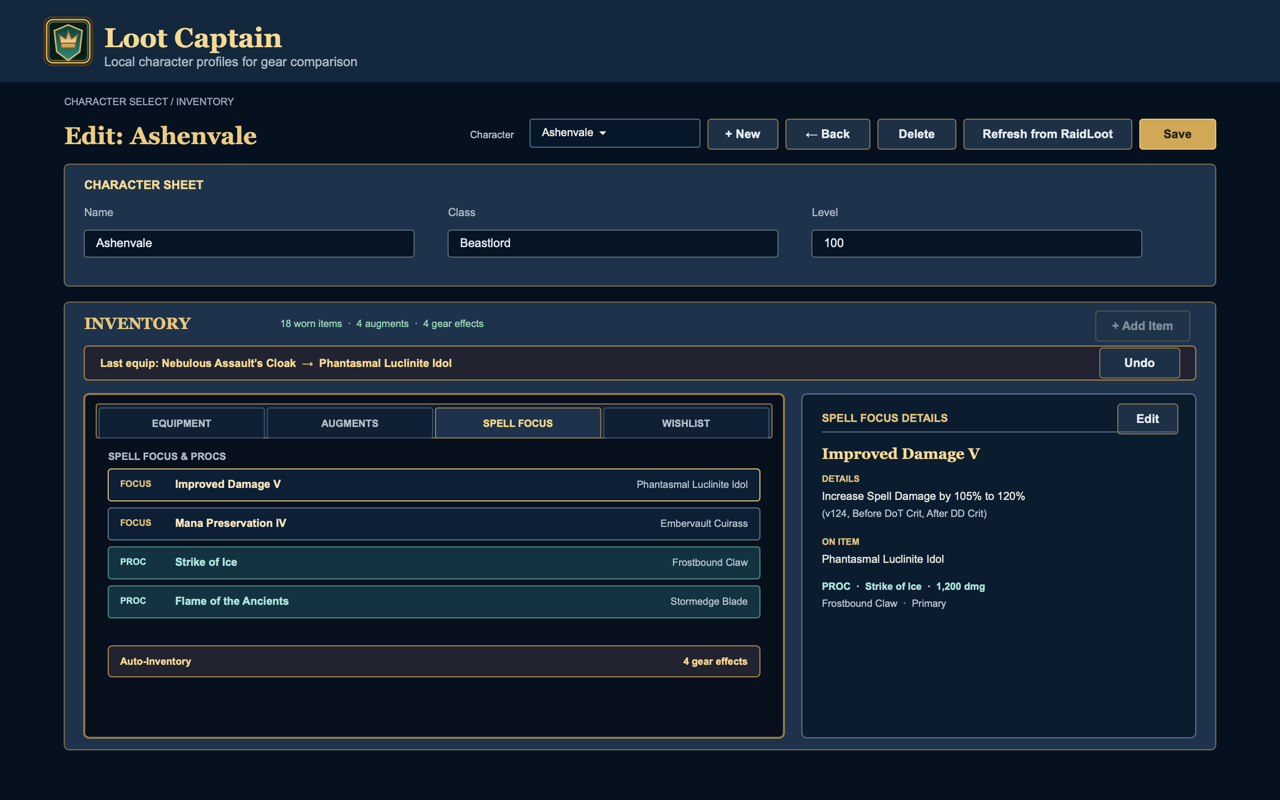Select the Mana Preservation IV focus row

coord(434,523)
